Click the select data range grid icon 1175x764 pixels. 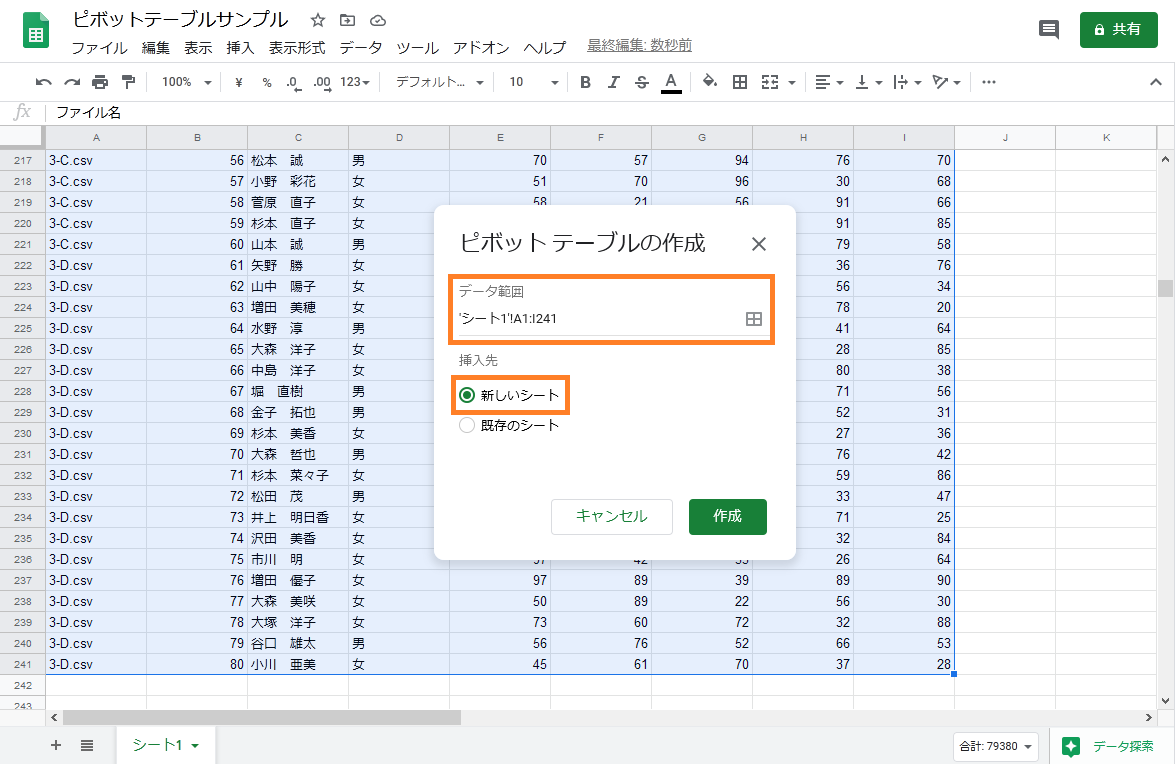click(x=754, y=319)
